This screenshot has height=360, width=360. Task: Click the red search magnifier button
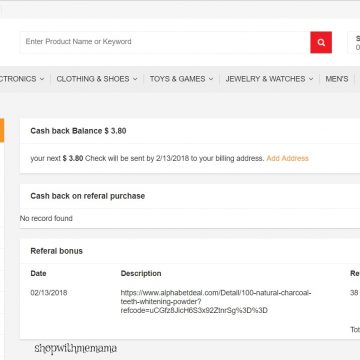[x=321, y=42]
